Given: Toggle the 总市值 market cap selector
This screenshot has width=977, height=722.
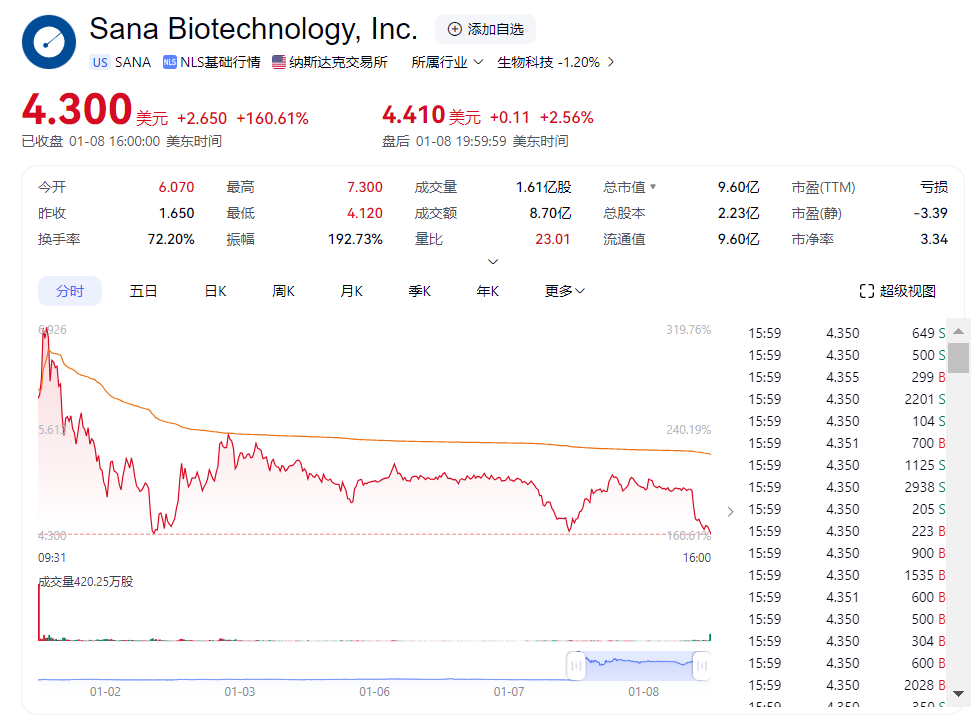Looking at the screenshot, I should point(653,187).
